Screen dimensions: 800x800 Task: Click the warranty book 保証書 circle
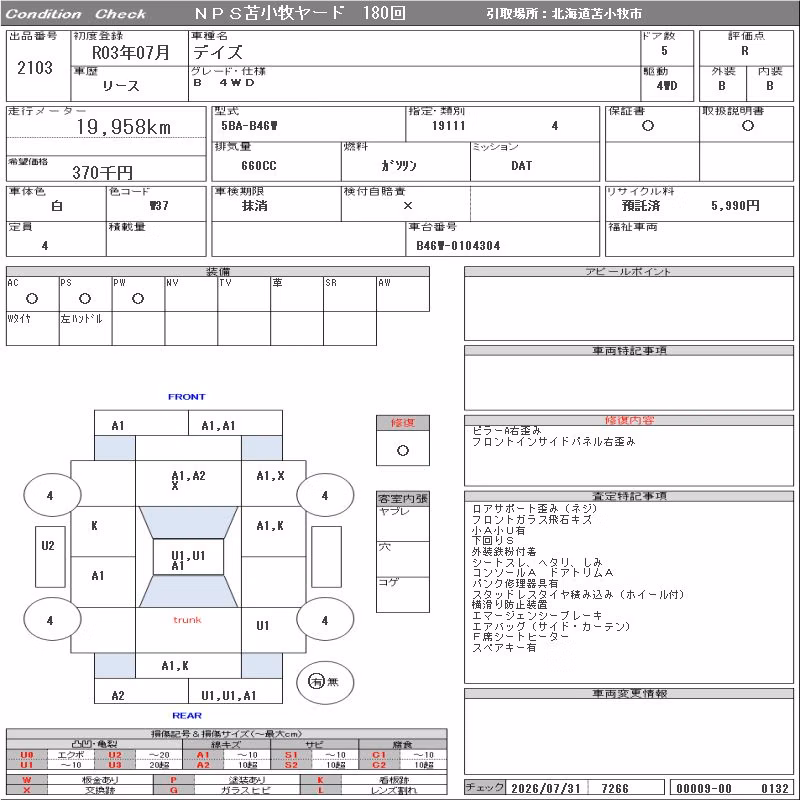pos(648,126)
